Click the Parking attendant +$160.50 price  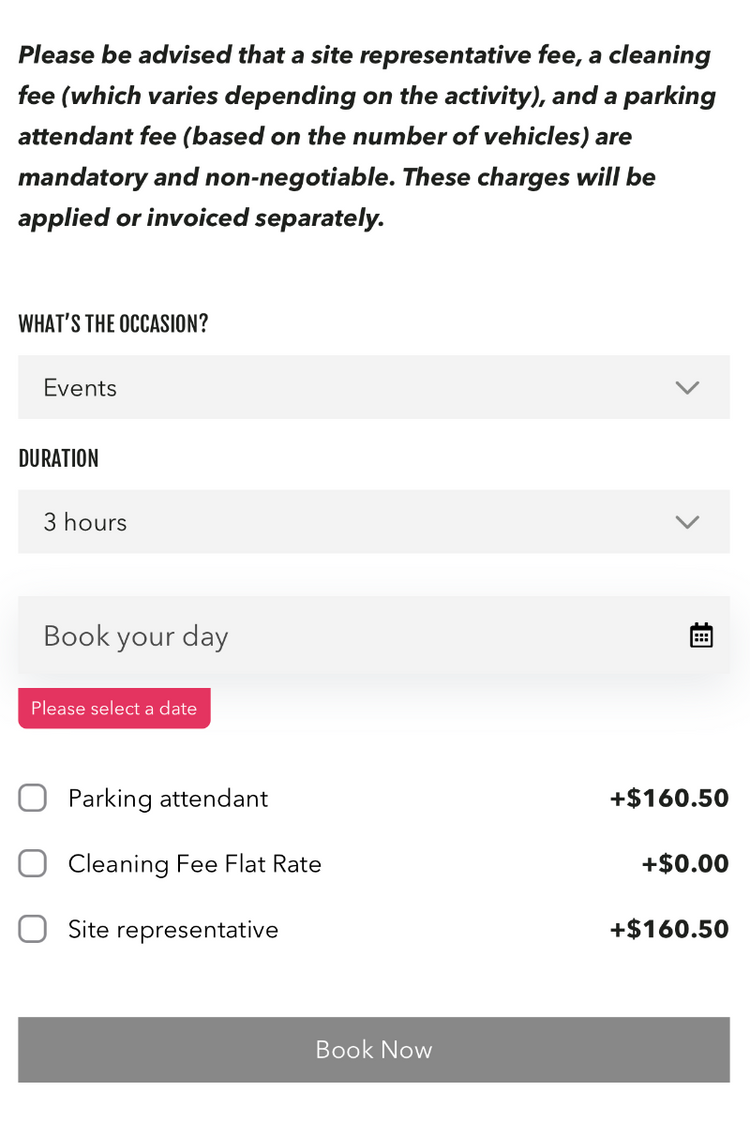click(x=669, y=798)
